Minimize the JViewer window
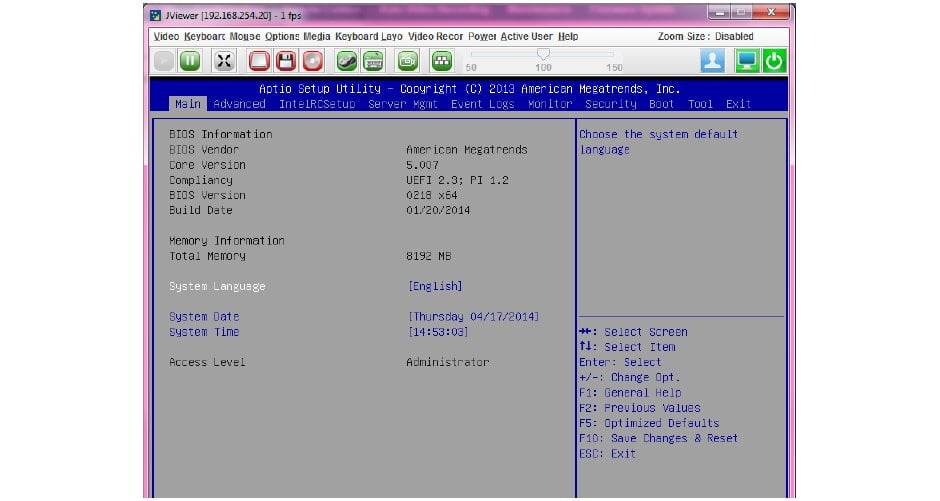The width and height of the screenshot is (940, 501). point(719,12)
